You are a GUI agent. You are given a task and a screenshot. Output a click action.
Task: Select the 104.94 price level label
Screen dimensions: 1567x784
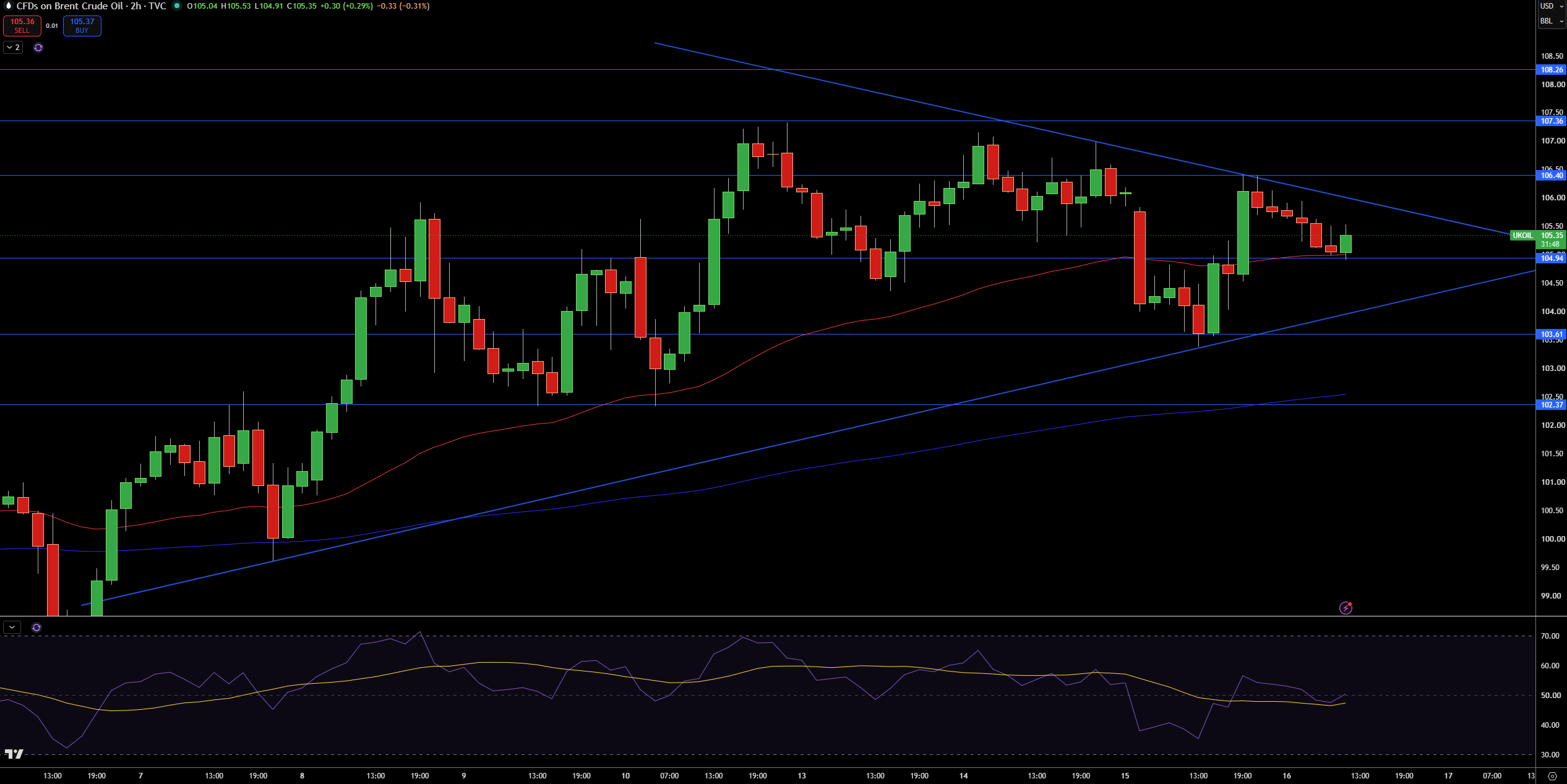coord(1552,258)
